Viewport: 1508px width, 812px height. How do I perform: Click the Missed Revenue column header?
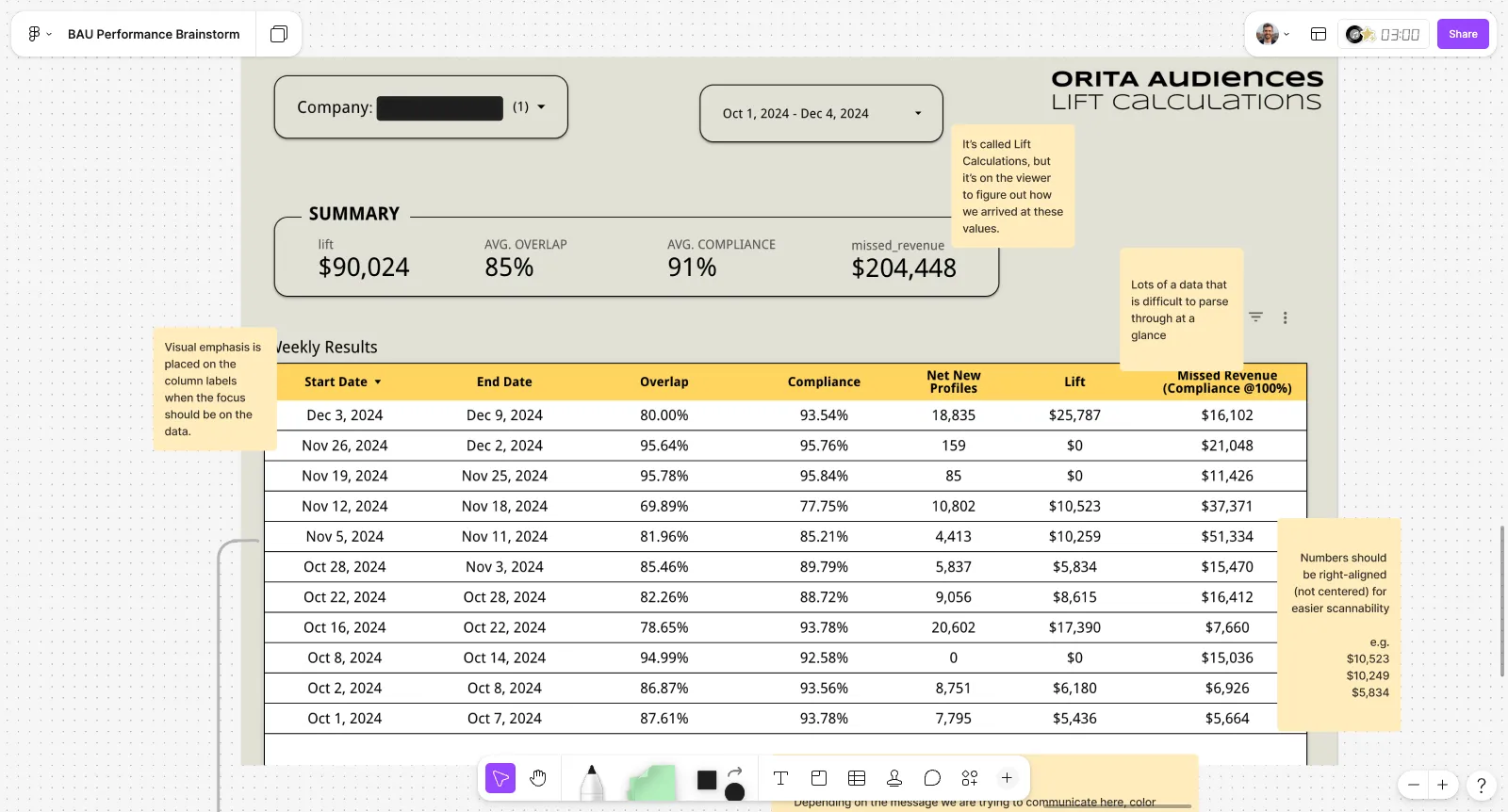[1227, 382]
